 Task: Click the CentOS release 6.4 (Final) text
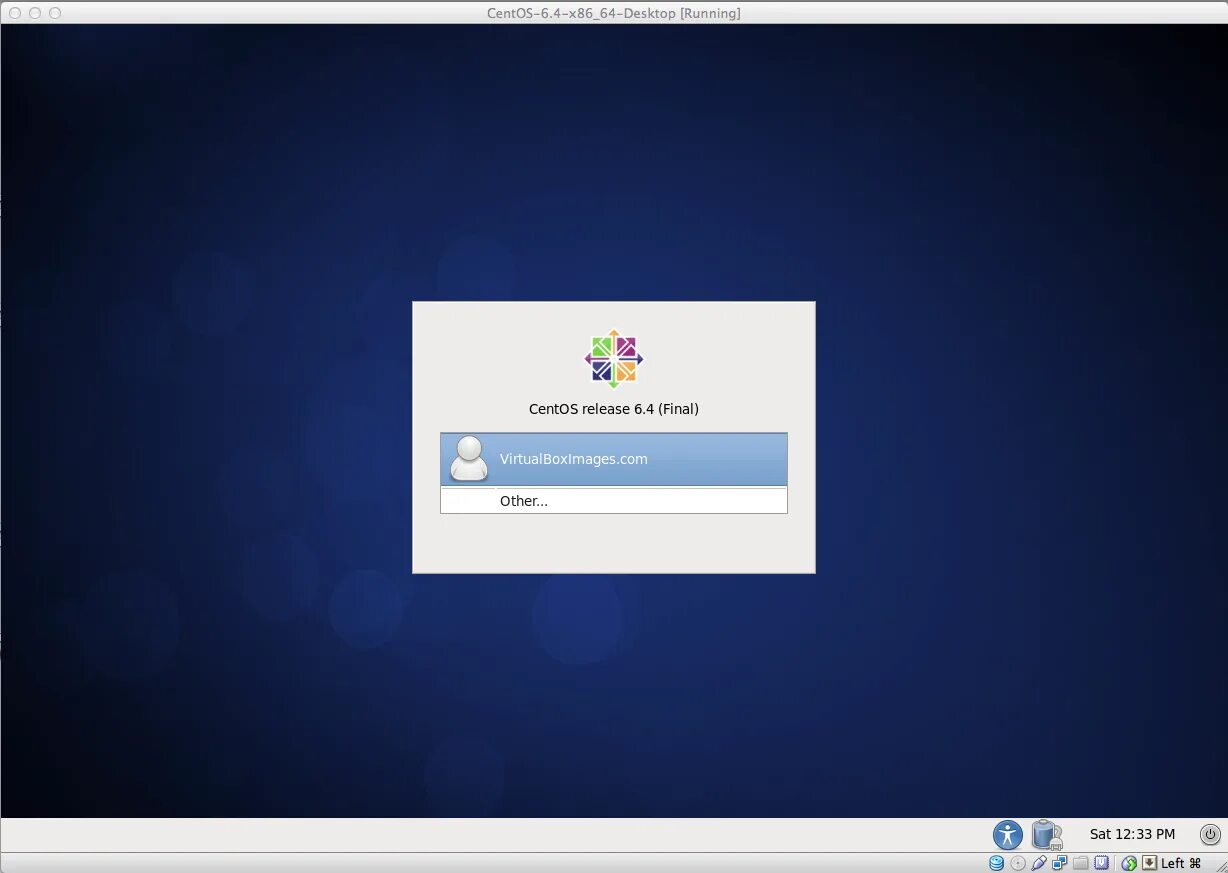pos(614,409)
